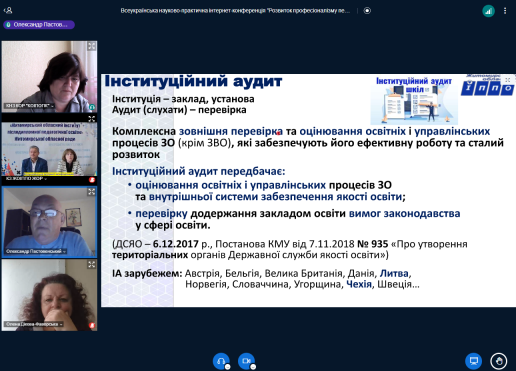Toggle the raise hand button
Image resolution: width=516 pixels, height=371 pixels.
tap(499, 361)
